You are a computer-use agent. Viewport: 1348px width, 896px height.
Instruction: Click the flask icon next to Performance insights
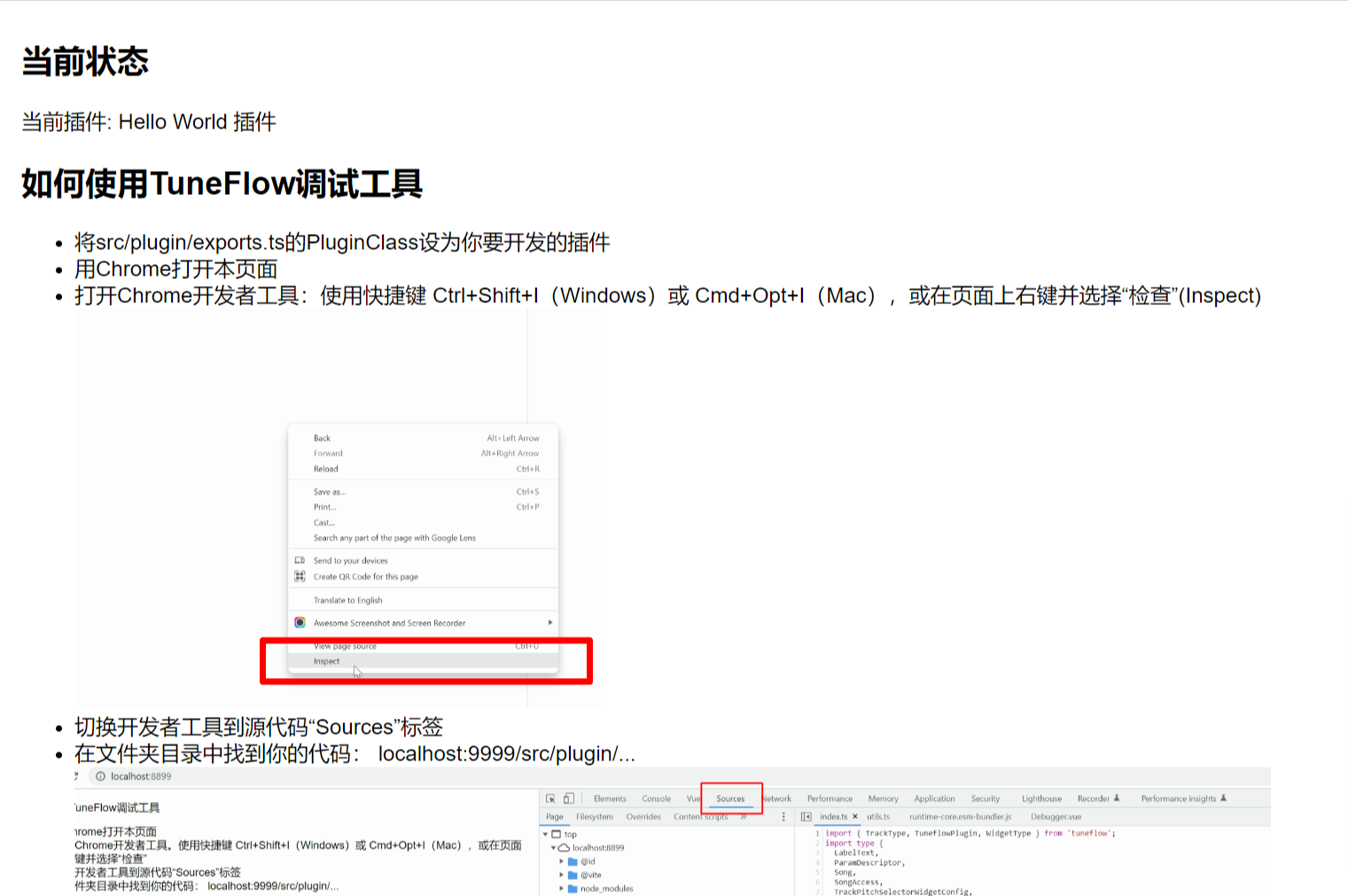(1223, 799)
